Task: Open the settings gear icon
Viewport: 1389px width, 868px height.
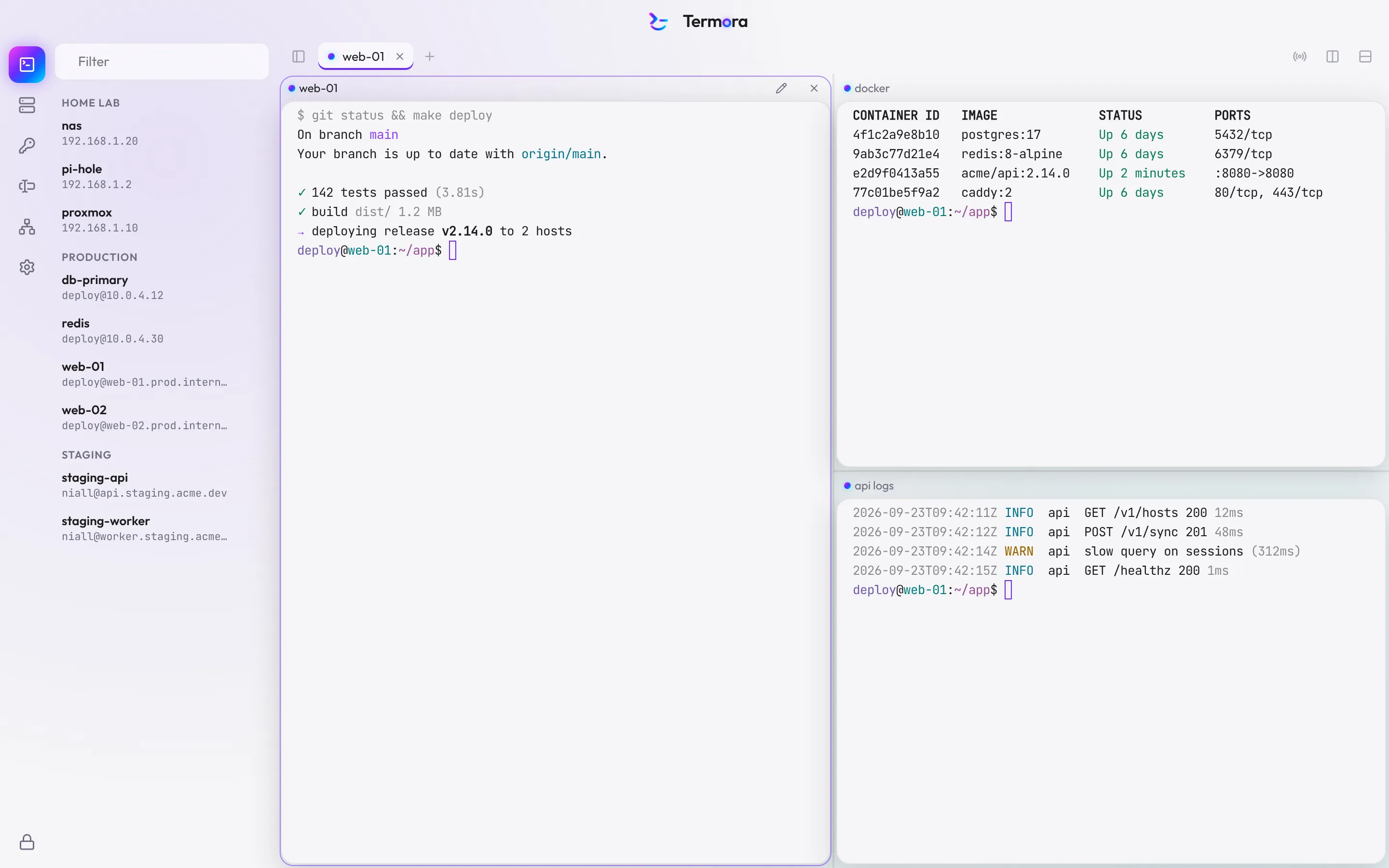Action: (27, 267)
